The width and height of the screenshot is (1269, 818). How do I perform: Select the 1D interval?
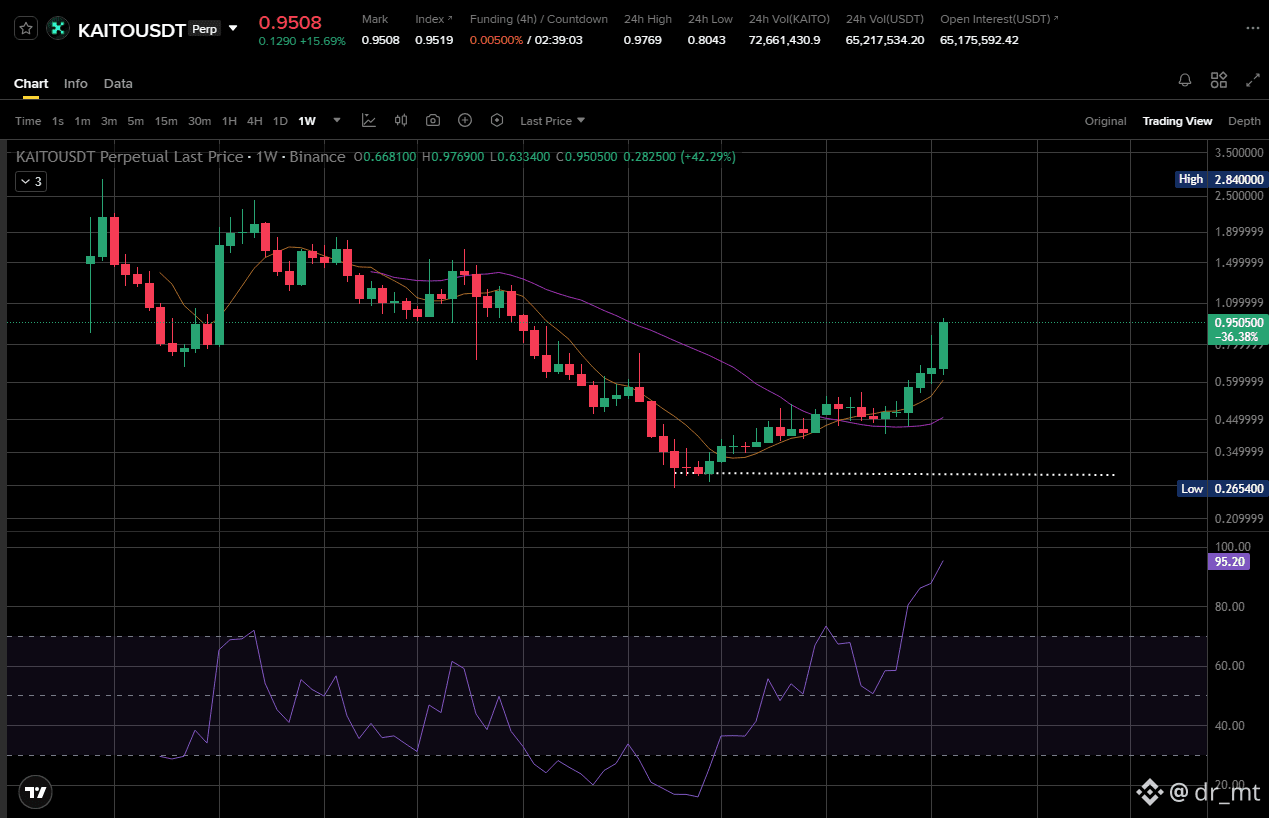point(280,121)
